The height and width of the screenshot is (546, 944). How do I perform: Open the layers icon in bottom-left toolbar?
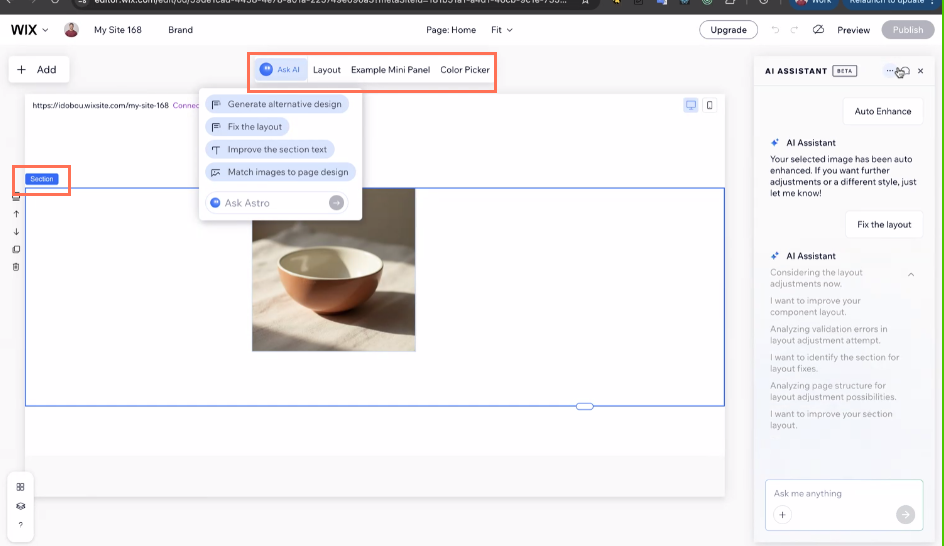(20, 506)
